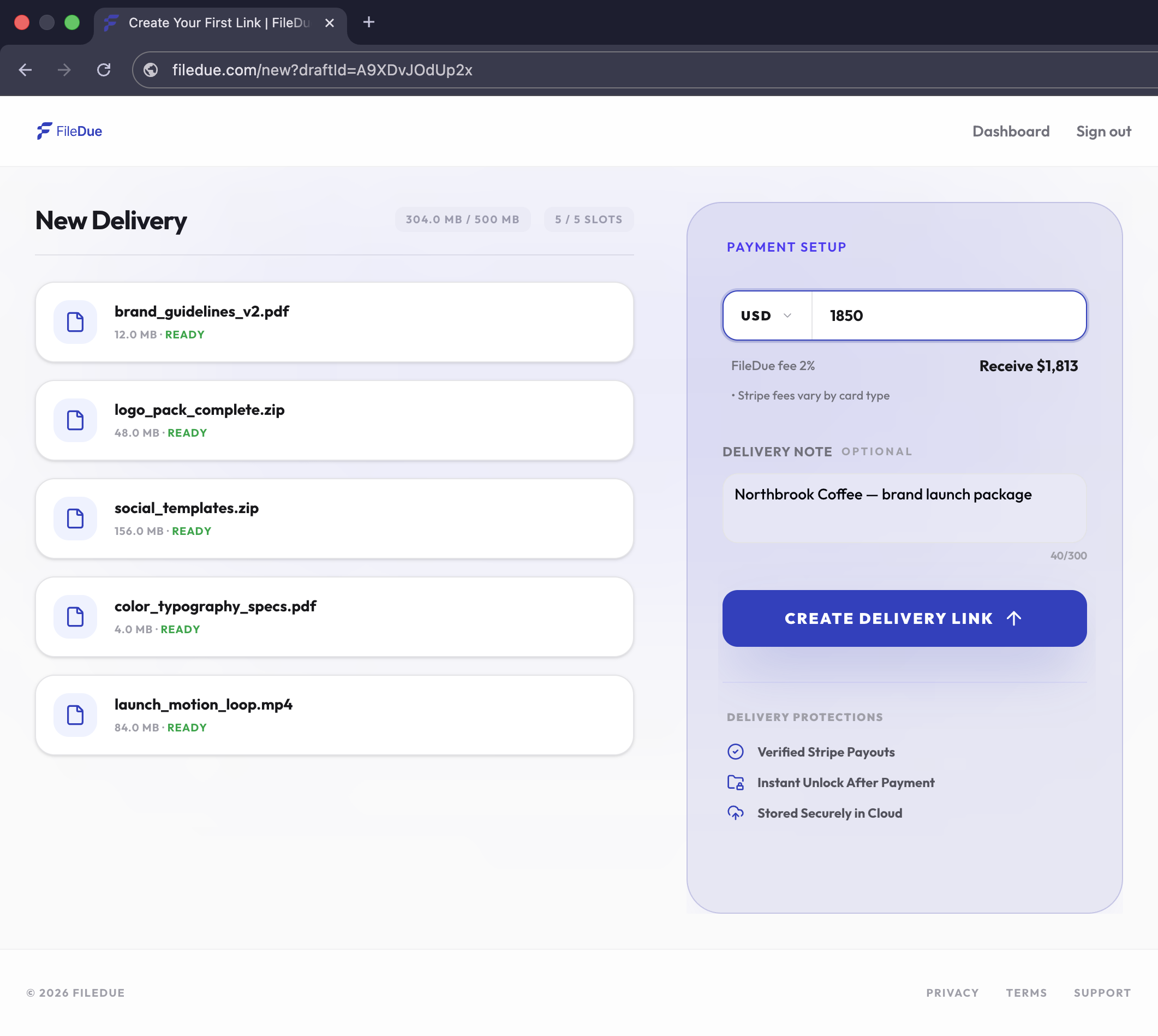Viewport: 1158px width, 1036px height.
Task: Click the Receive $1,813 amount
Action: tap(1028, 366)
